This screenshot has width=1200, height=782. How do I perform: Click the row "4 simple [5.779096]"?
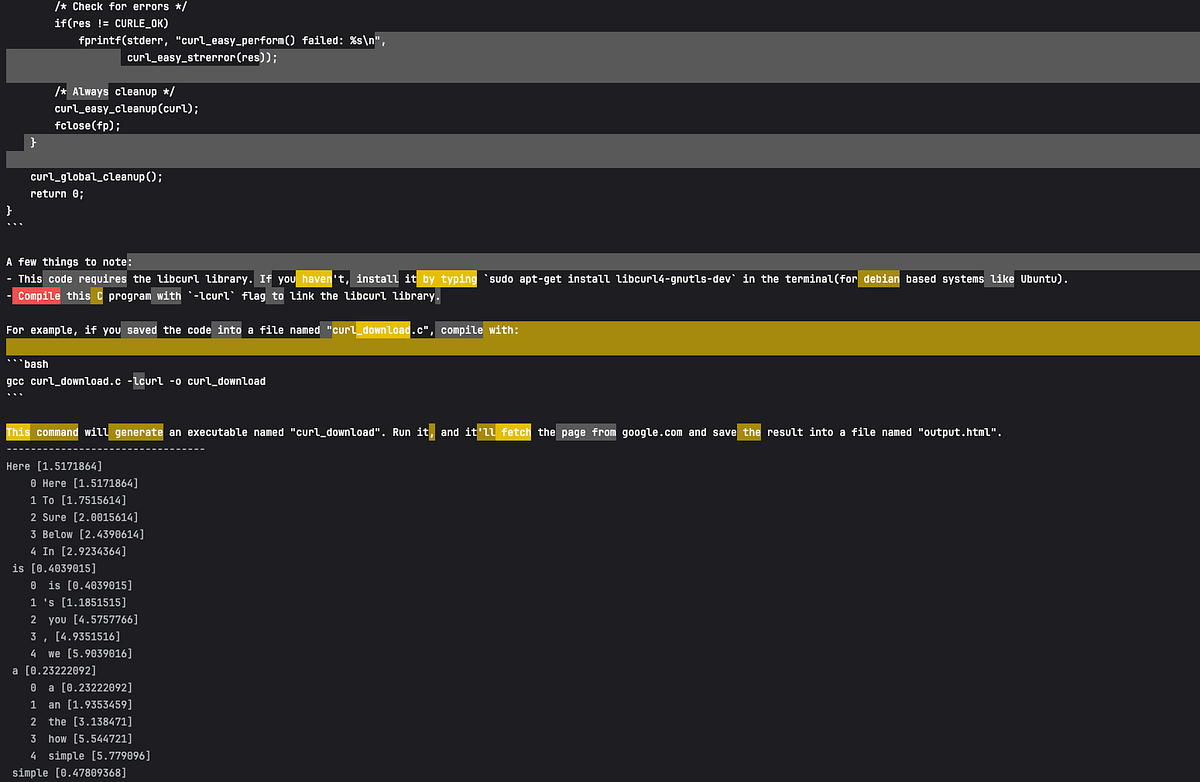click(90, 755)
